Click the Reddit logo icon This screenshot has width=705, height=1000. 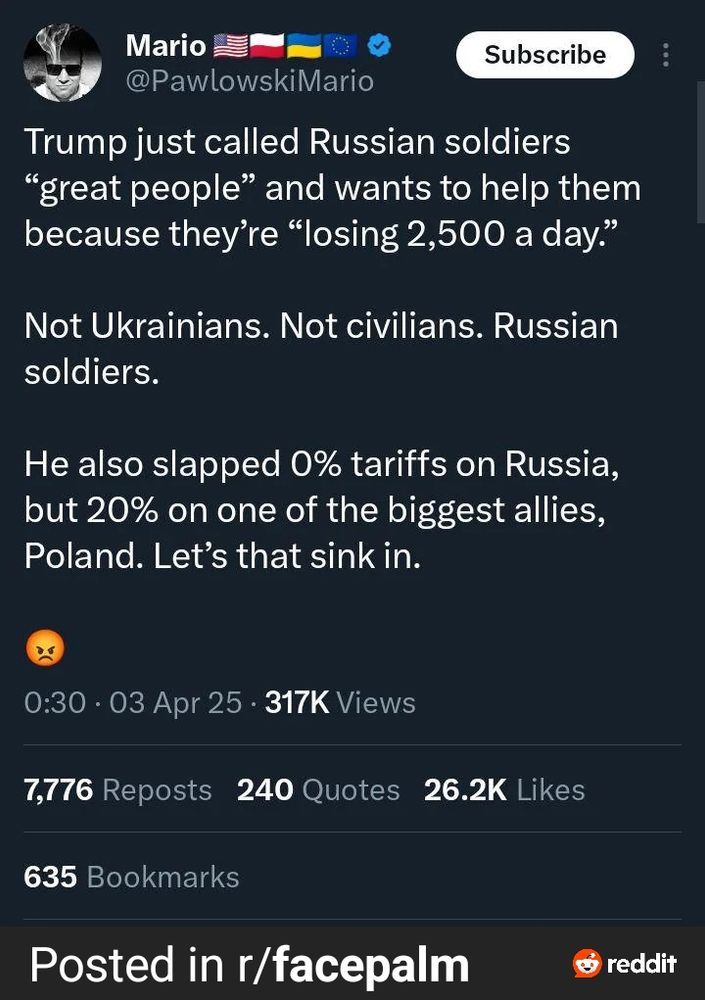(587, 963)
